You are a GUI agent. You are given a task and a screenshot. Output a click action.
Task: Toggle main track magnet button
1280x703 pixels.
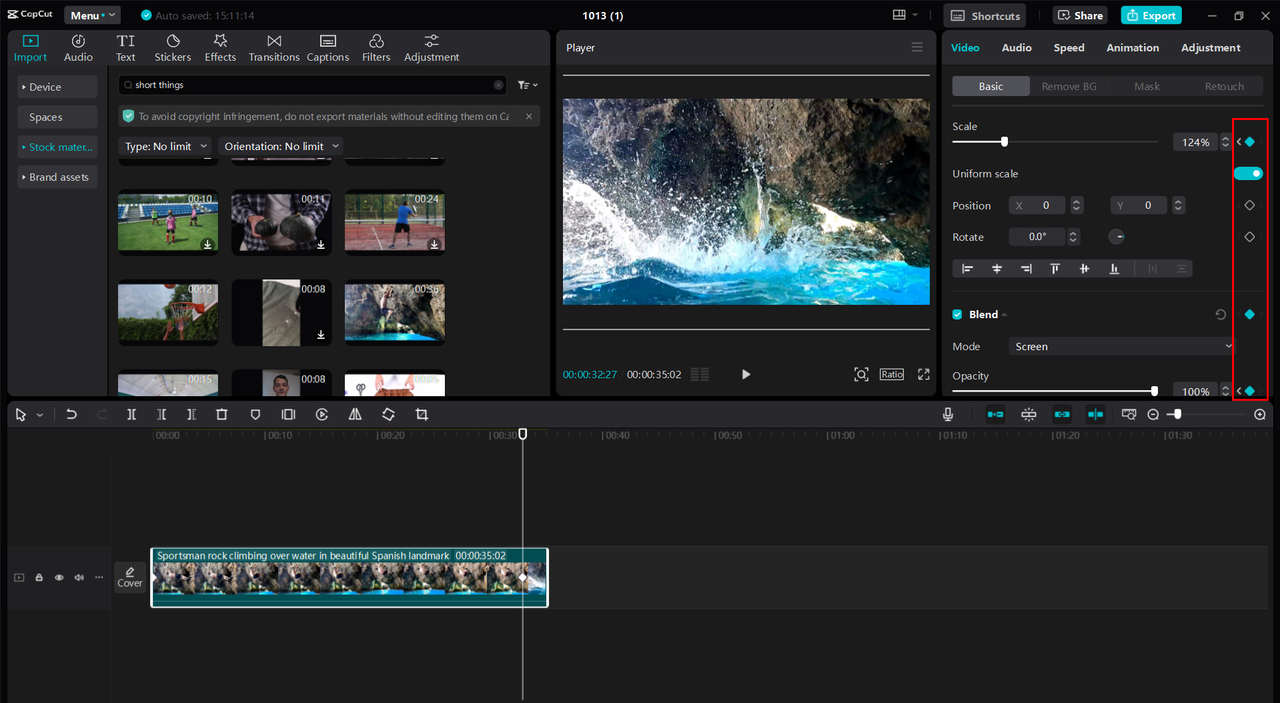(995, 414)
